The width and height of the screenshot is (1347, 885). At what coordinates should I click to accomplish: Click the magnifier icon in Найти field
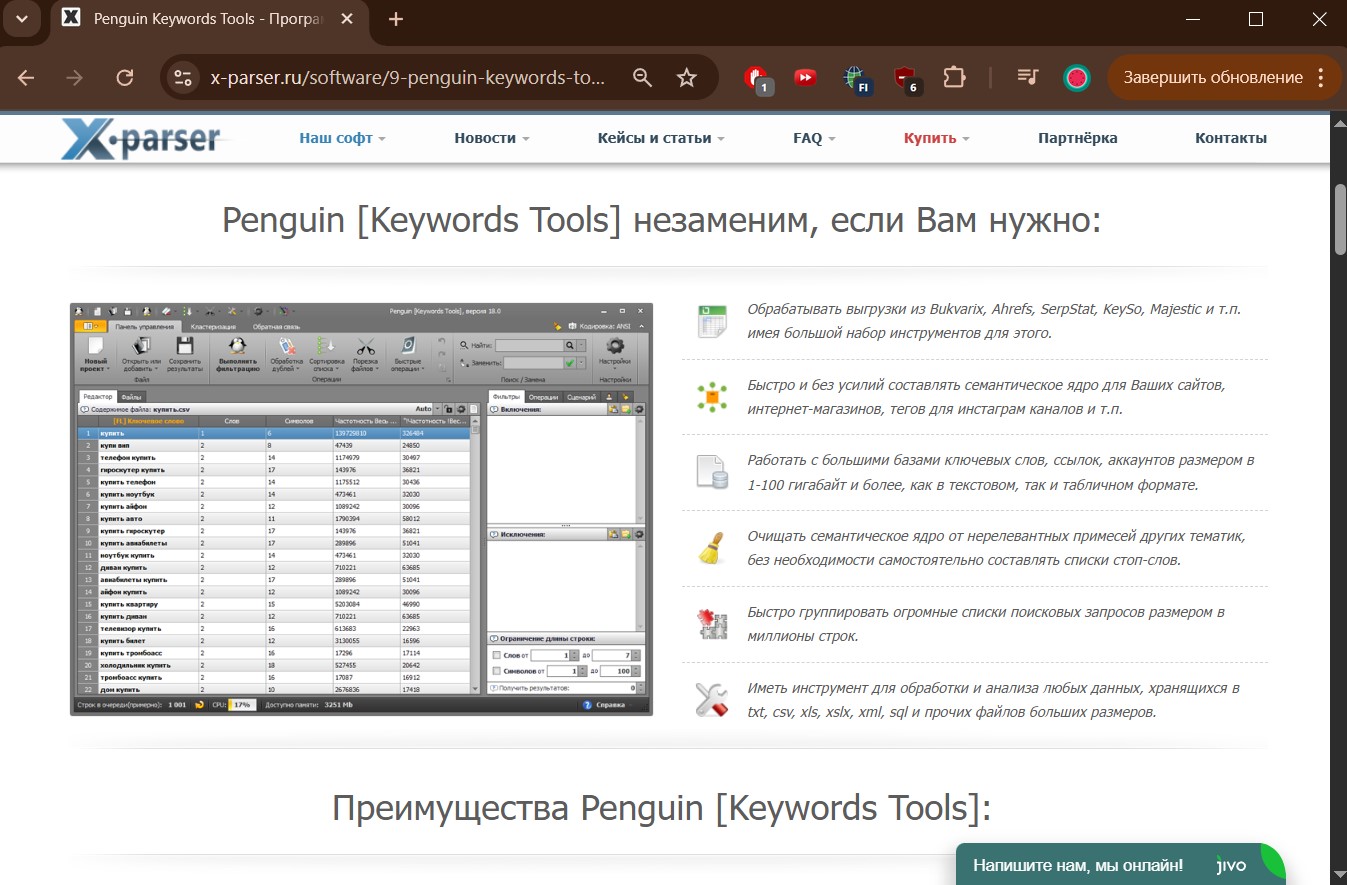point(568,344)
